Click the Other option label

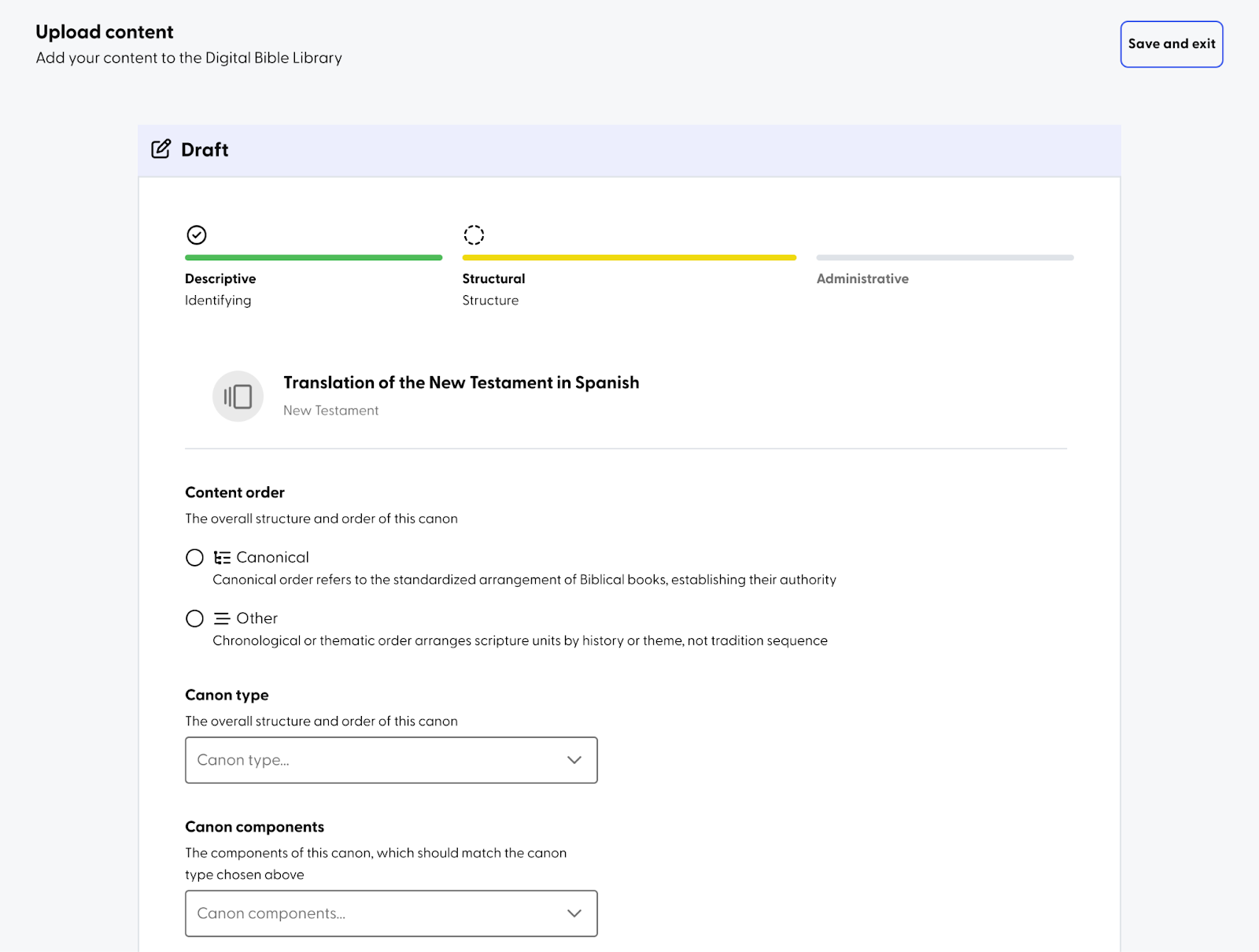tap(257, 619)
